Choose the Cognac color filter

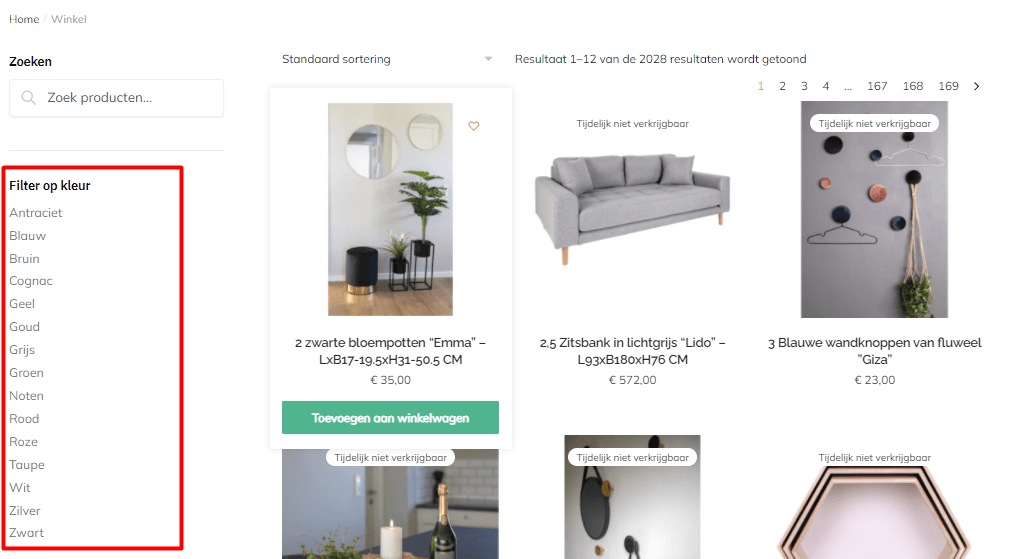point(30,281)
